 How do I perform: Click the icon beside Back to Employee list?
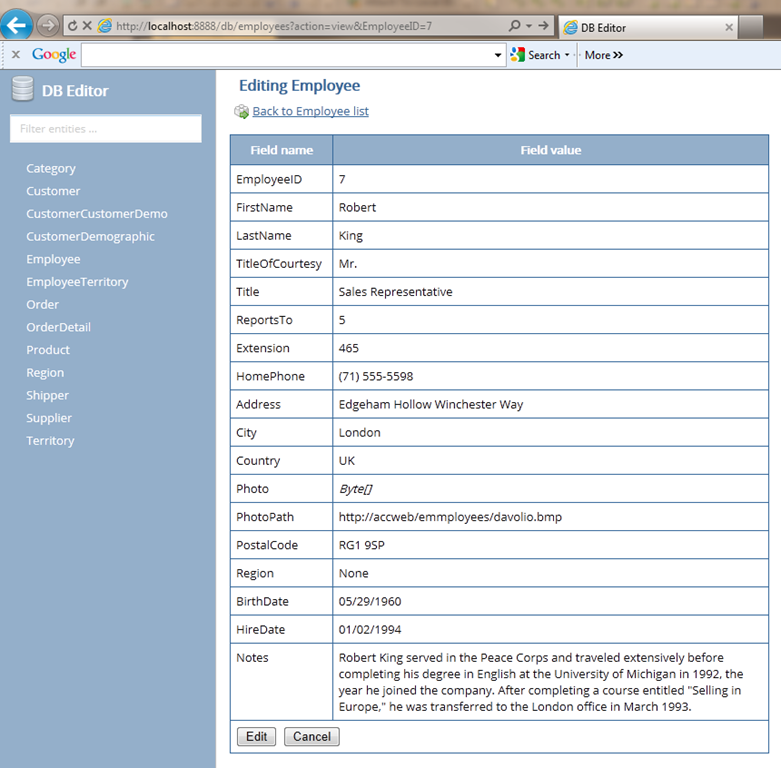click(x=241, y=112)
